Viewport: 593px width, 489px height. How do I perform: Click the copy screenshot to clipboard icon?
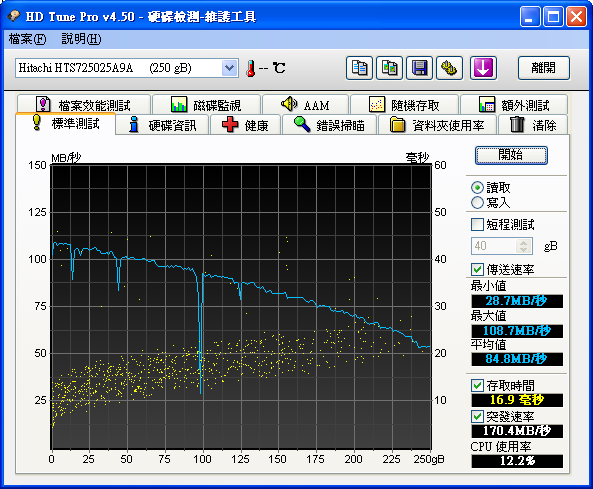[389, 68]
